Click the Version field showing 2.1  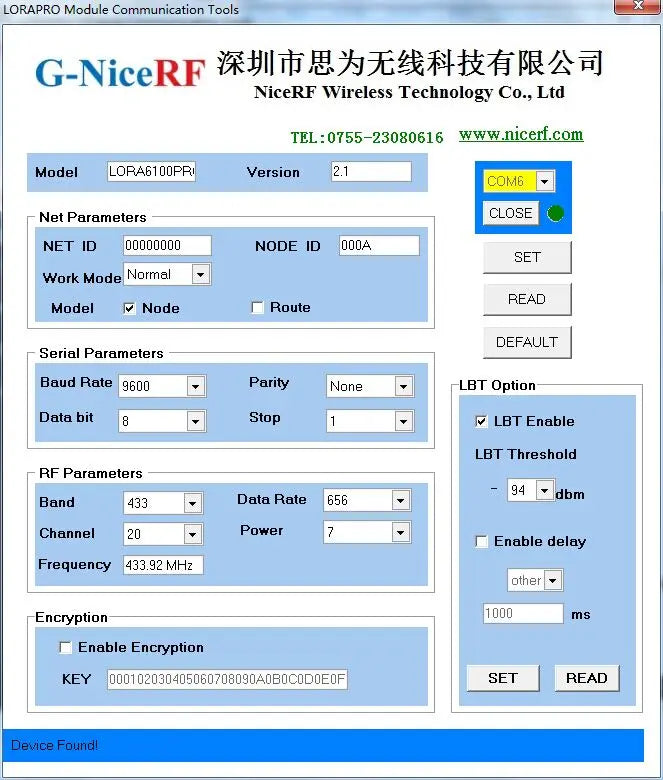[371, 172]
